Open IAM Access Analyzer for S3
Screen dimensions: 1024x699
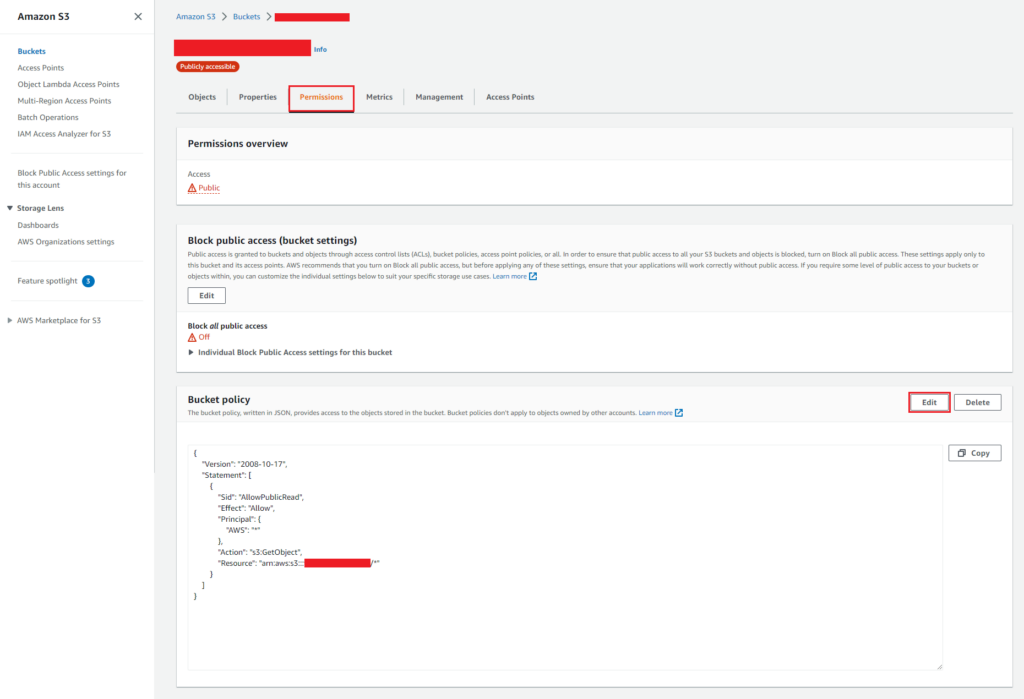pyautogui.click(x=64, y=133)
